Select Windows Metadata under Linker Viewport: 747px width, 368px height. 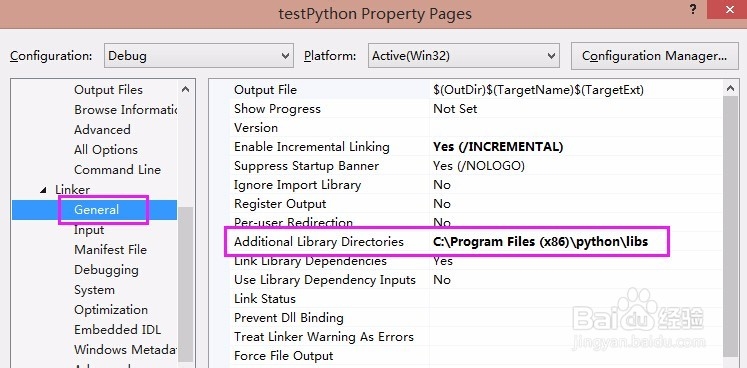click(x=125, y=350)
